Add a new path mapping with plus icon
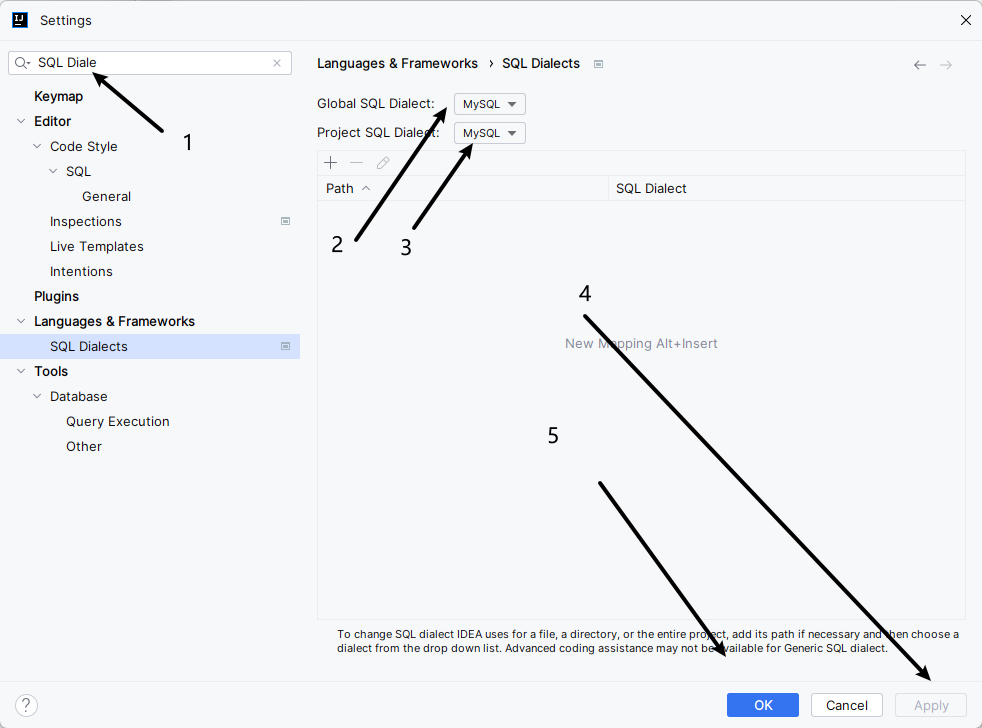 point(331,163)
